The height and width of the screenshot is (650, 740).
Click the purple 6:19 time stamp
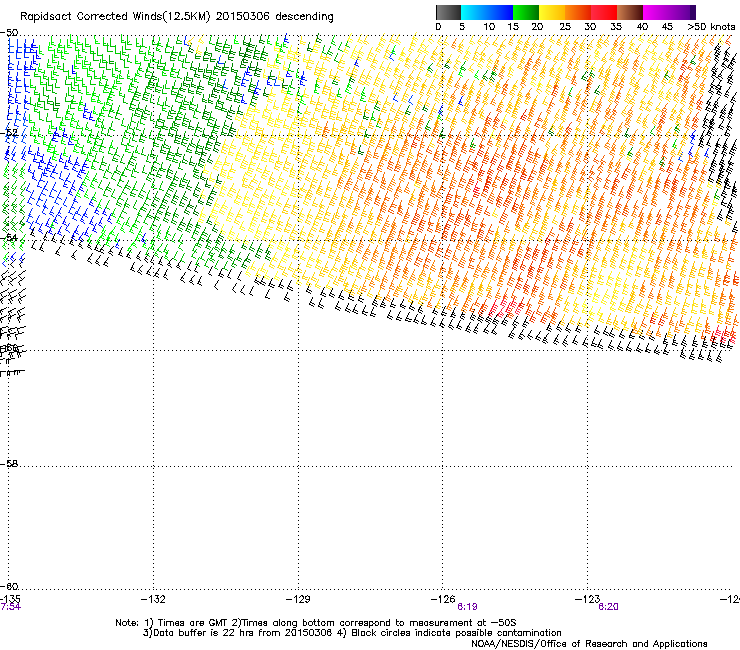(467, 607)
